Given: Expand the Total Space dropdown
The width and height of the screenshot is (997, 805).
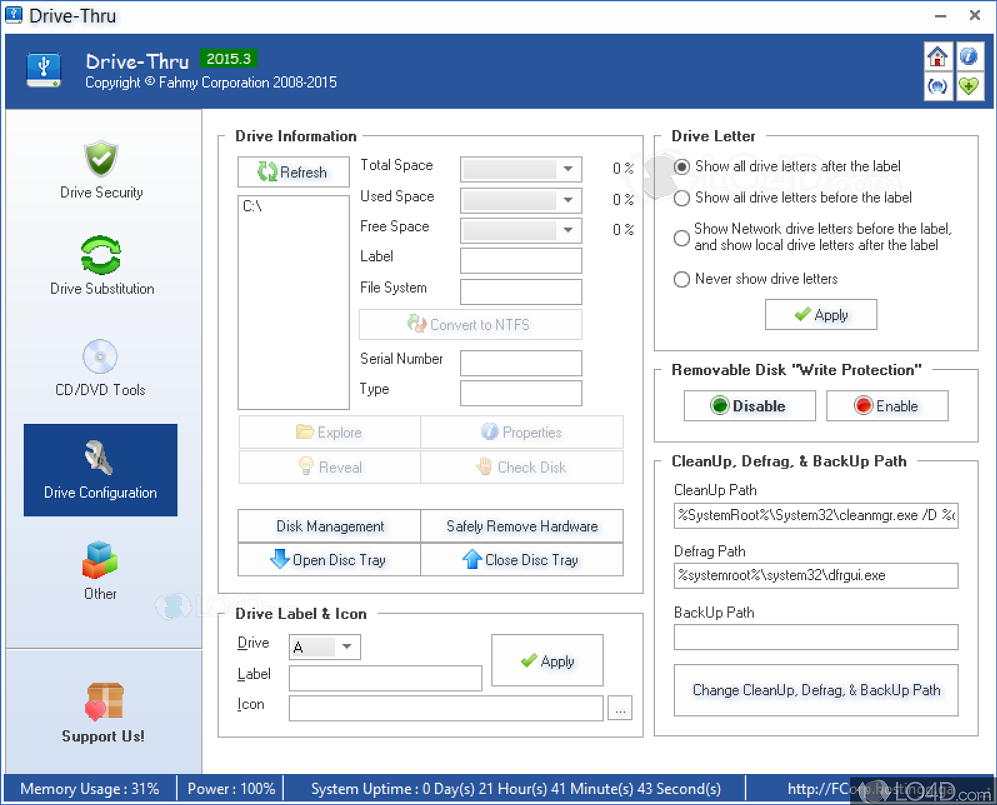Looking at the screenshot, I should click(568, 169).
